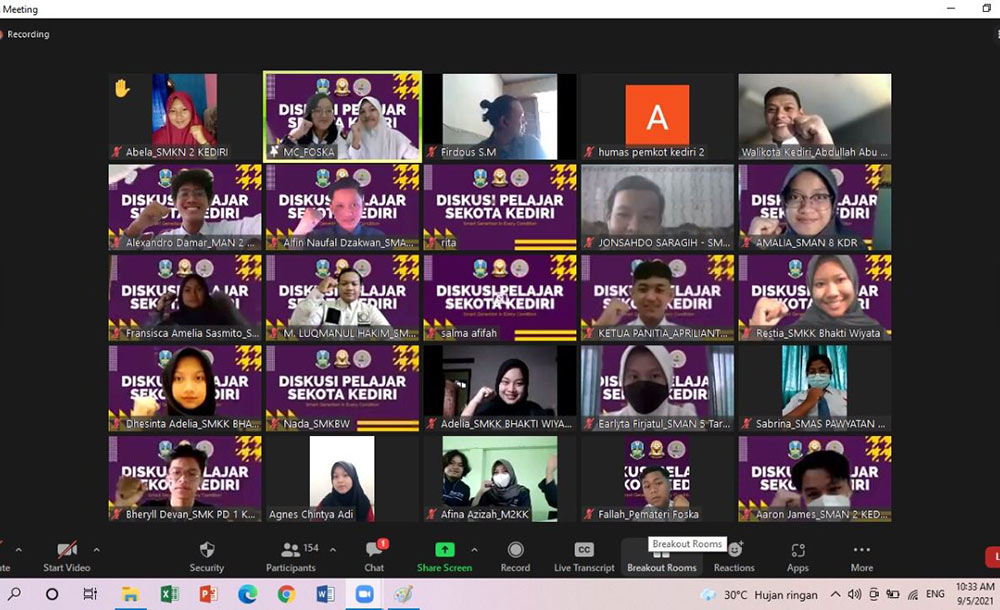Click the Fransisca Amelia Sasmito name label
The width and height of the screenshot is (1000, 610).
[192, 333]
